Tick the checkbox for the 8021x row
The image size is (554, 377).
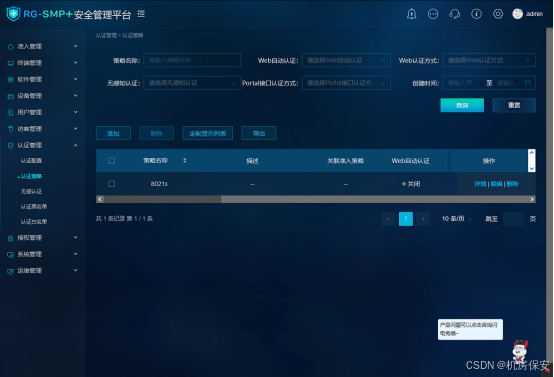111,183
